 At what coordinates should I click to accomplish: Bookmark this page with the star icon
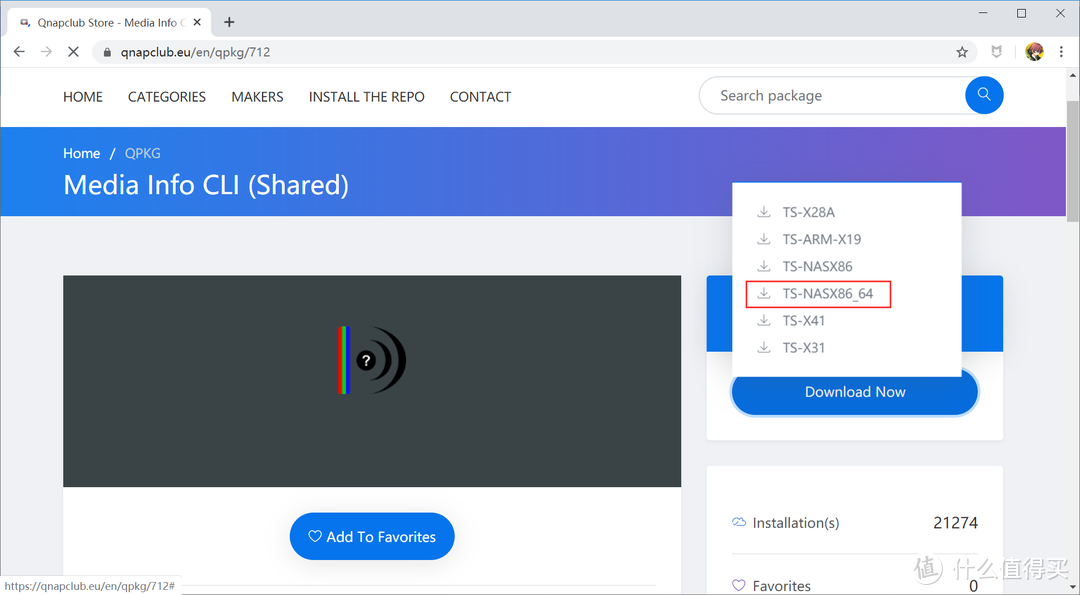[962, 52]
